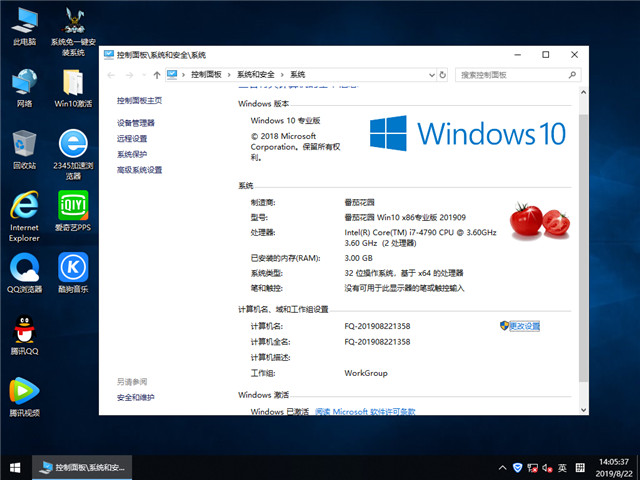Refresh the control panel page
The width and height of the screenshot is (640, 480).
tap(442, 75)
